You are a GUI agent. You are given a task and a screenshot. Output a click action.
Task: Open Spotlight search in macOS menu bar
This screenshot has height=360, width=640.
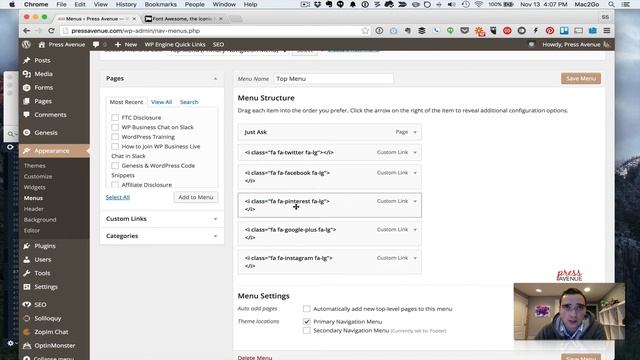click(x=611, y=4)
